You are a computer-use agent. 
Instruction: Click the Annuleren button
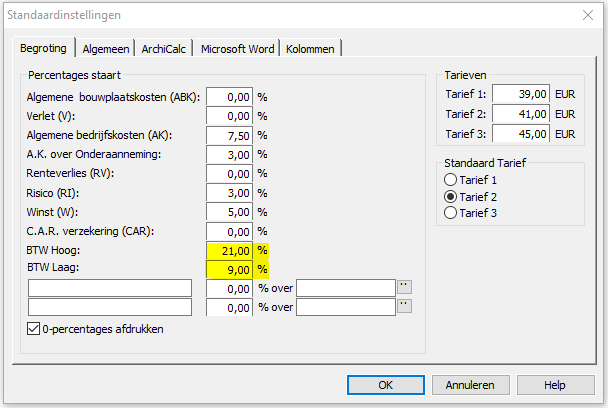tap(470, 385)
